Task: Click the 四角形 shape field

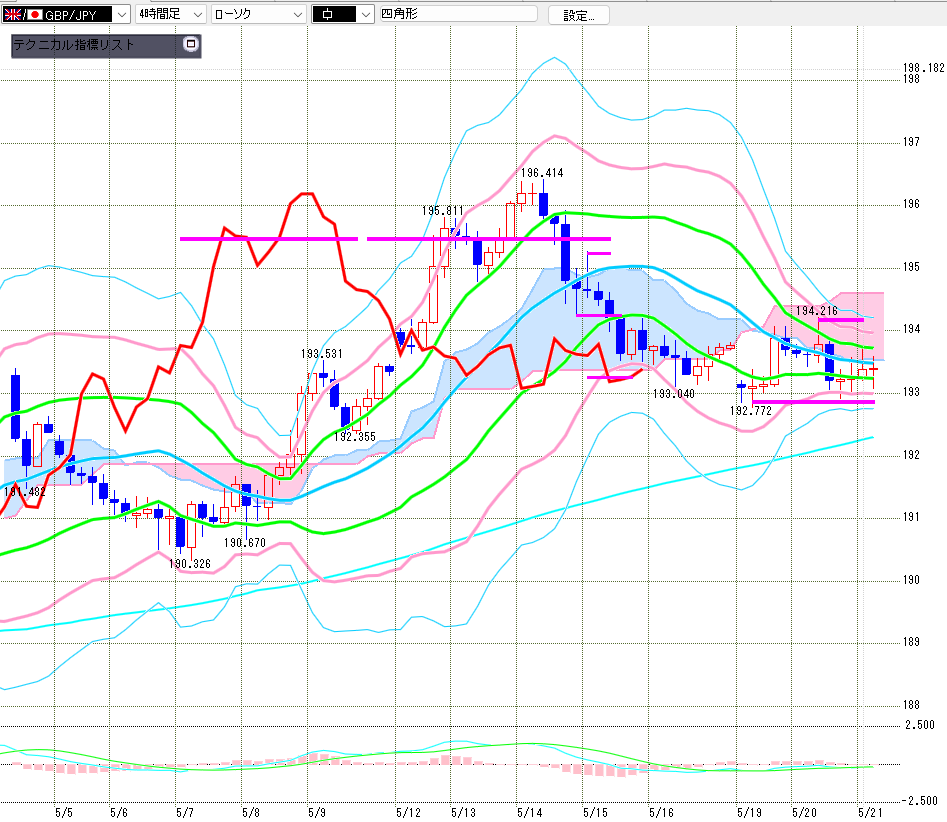Action: (x=458, y=14)
